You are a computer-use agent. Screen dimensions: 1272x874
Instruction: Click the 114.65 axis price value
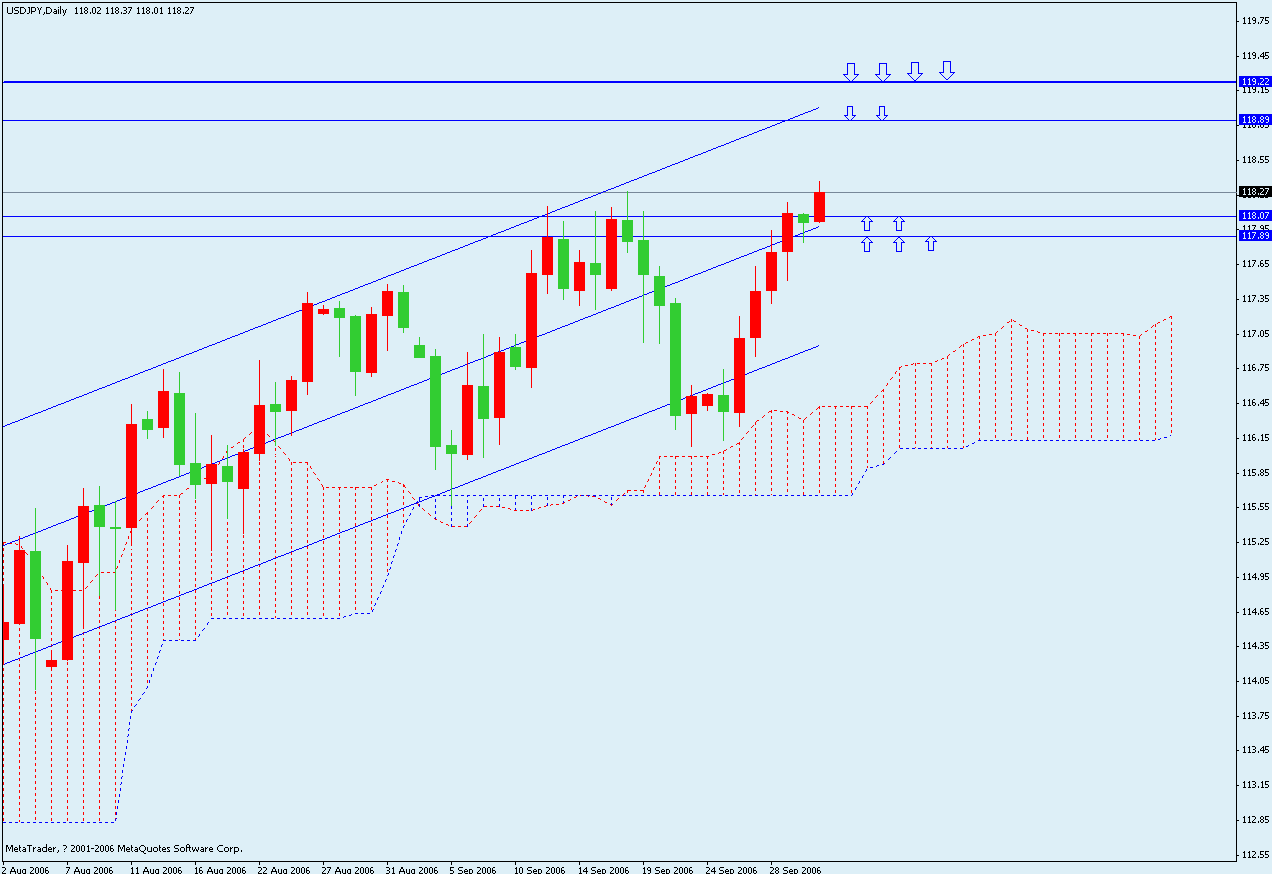pyautogui.click(x=1255, y=611)
